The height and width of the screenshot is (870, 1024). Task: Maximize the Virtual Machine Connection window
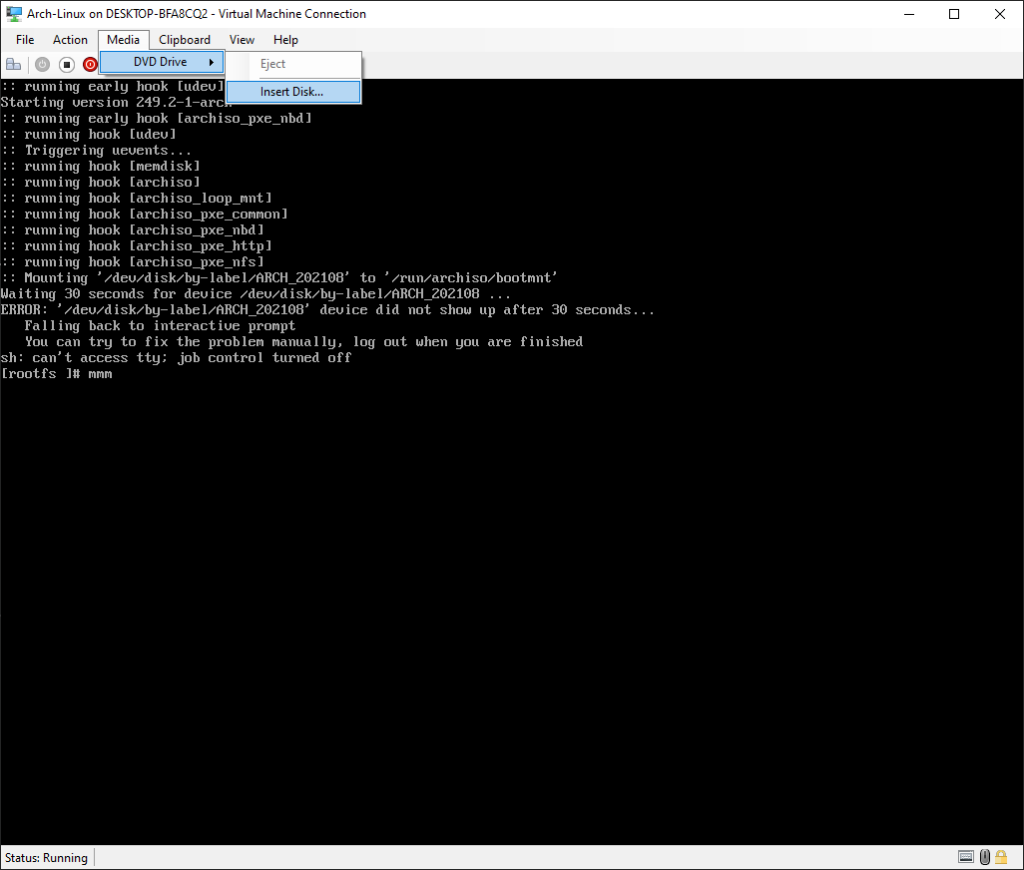[954, 14]
